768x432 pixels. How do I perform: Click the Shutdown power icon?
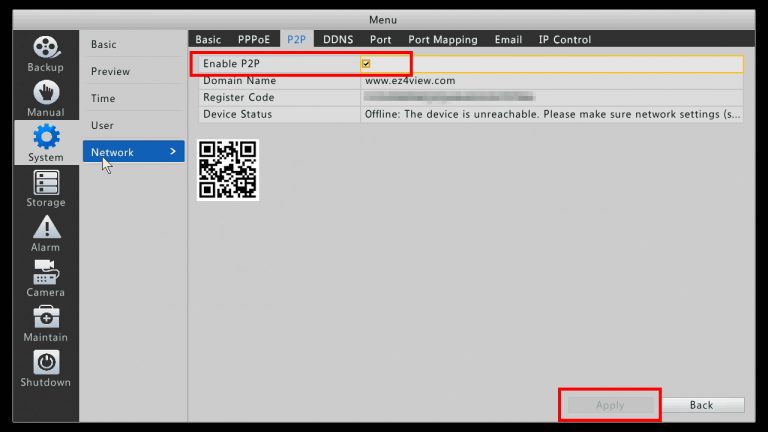click(46, 362)
